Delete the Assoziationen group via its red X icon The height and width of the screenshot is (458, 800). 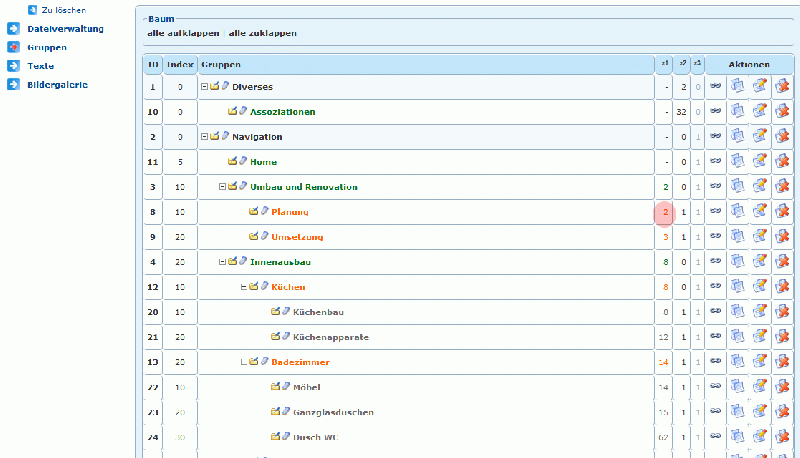[x=782, y=111]
